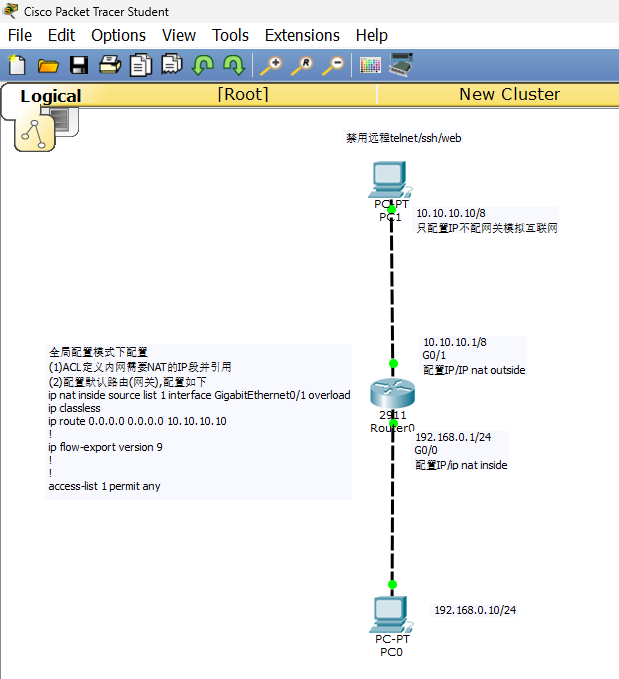
Task: Open the Custom Devices Dialog icon
Action: click(401, 65)
